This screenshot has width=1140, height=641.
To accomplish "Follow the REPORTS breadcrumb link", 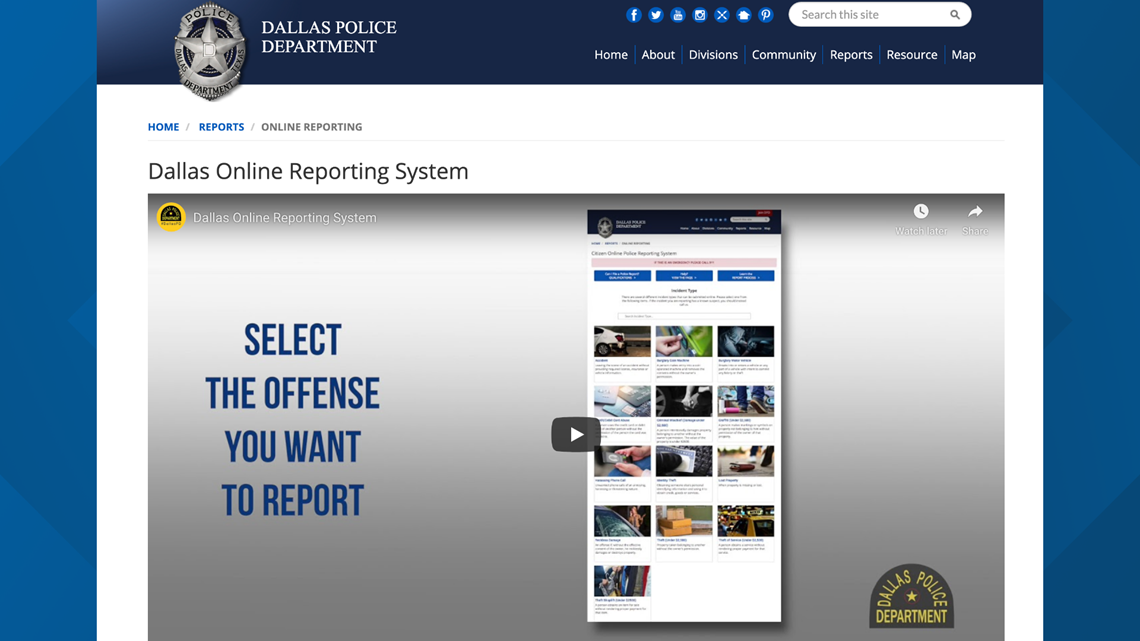I will pos(221,126).
